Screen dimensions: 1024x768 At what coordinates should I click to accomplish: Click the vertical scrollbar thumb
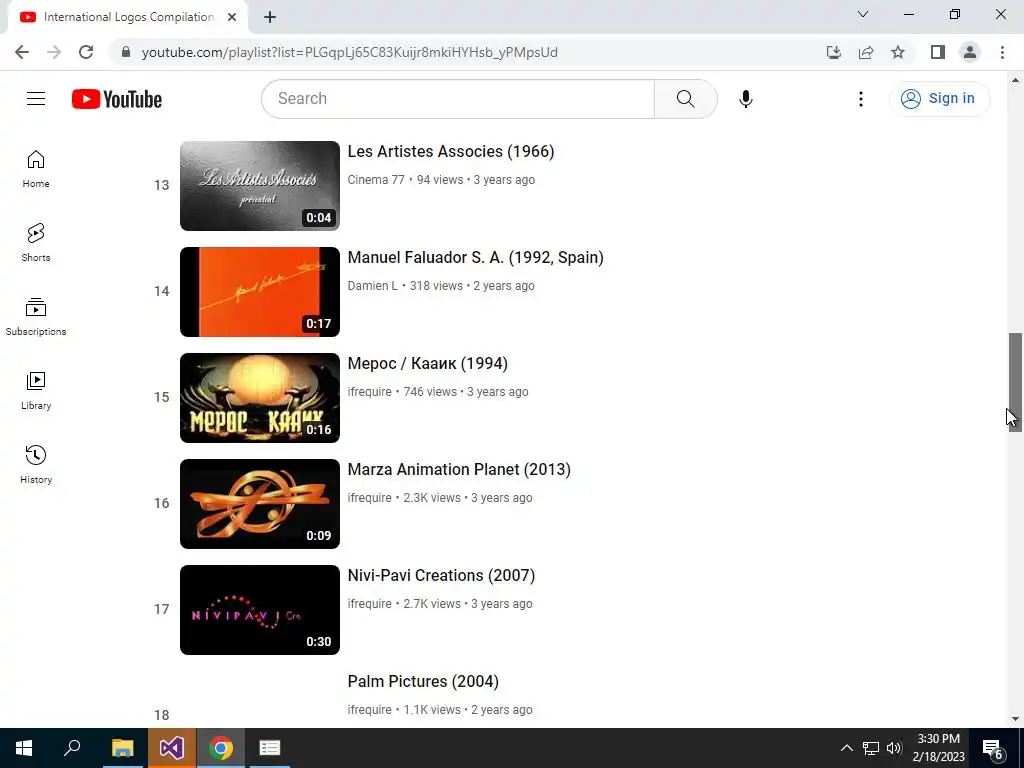[x=1015, y=382]
